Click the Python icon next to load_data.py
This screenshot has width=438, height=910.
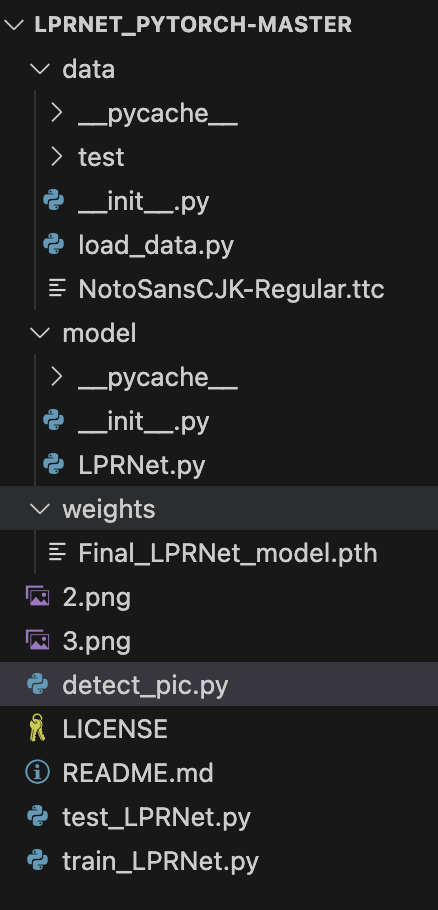[54, 245]
